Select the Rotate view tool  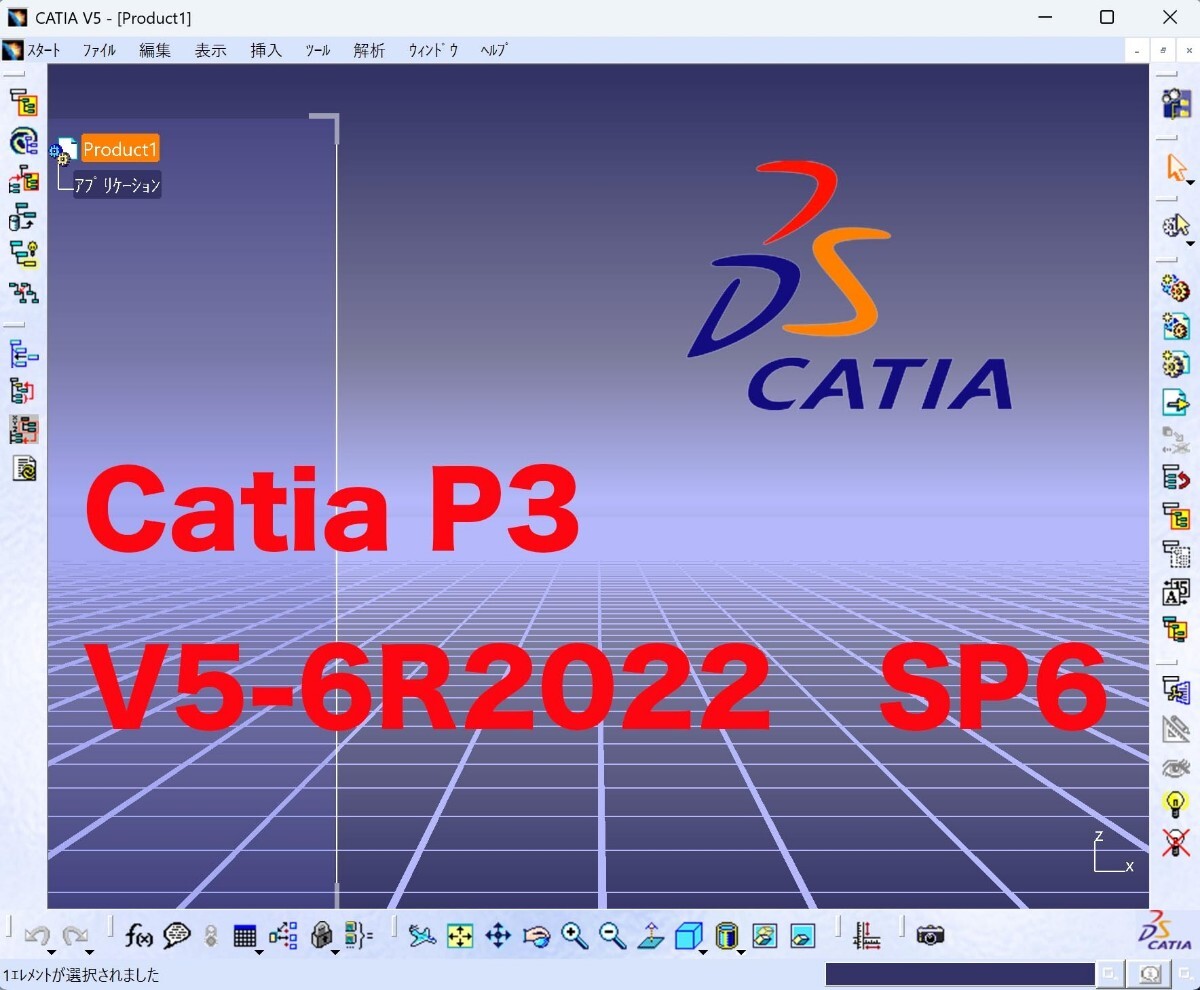point(535,937)
